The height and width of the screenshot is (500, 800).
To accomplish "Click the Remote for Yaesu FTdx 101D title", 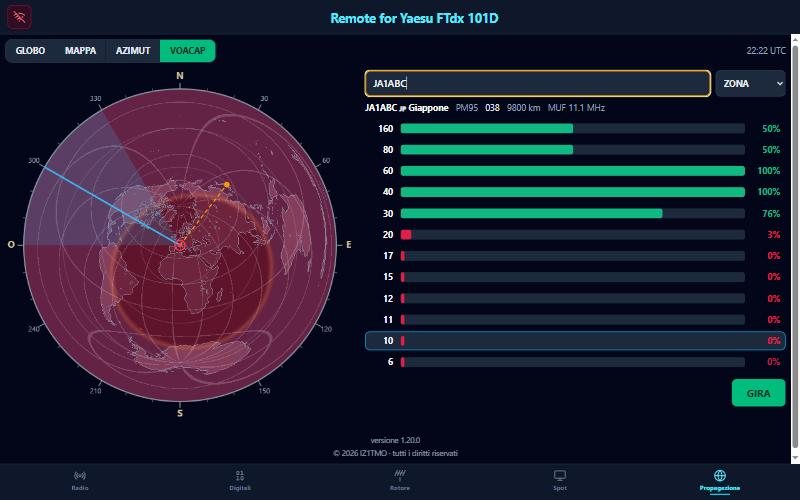I will 414,18.
